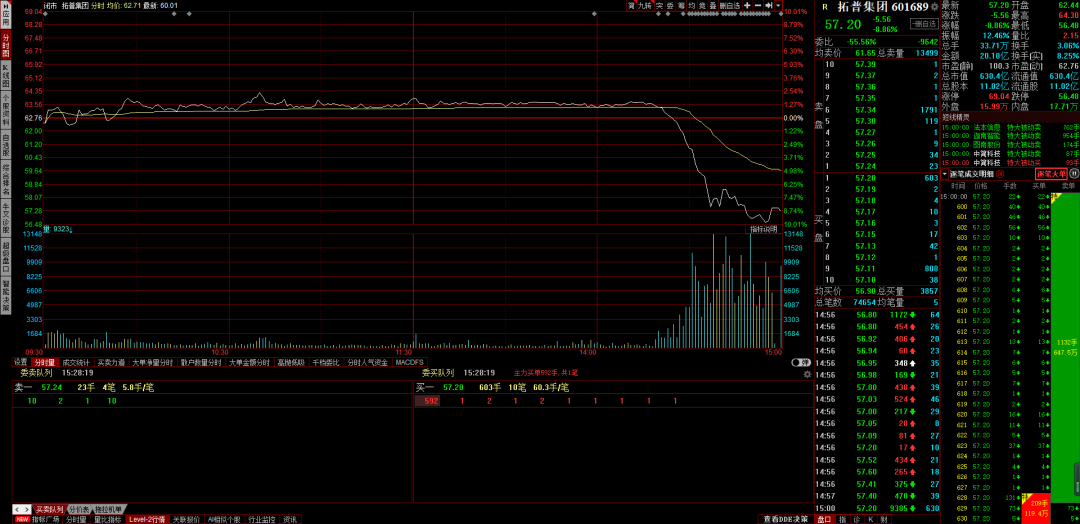Select the 财 tab at bottom right
The height and width of the screenshot is (524, 1080).
(x=882, y=519)
